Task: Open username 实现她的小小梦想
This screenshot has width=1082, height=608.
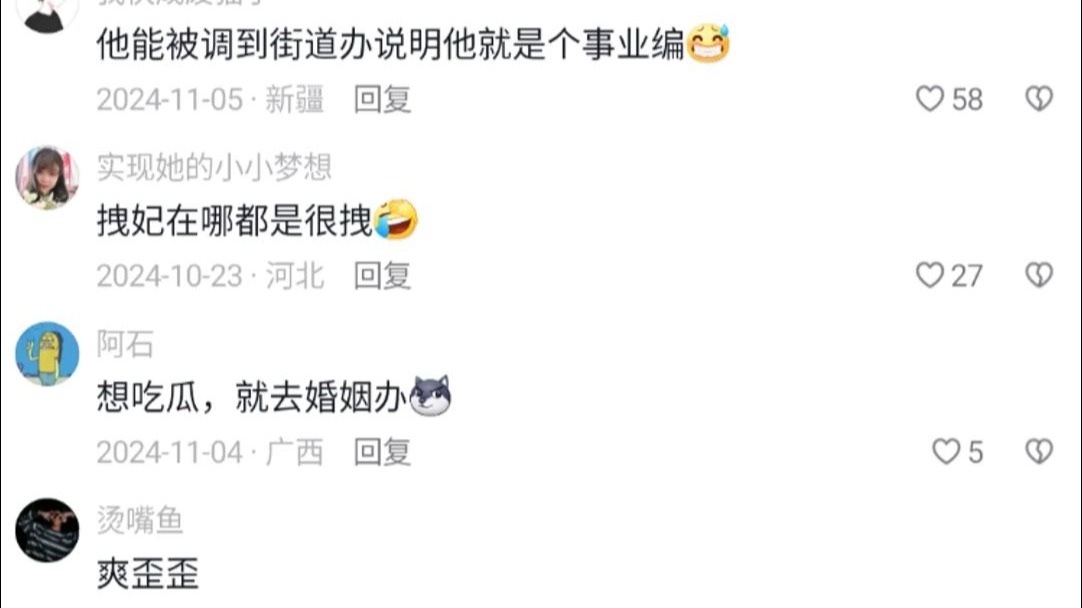Action: [x=215, y=167]
